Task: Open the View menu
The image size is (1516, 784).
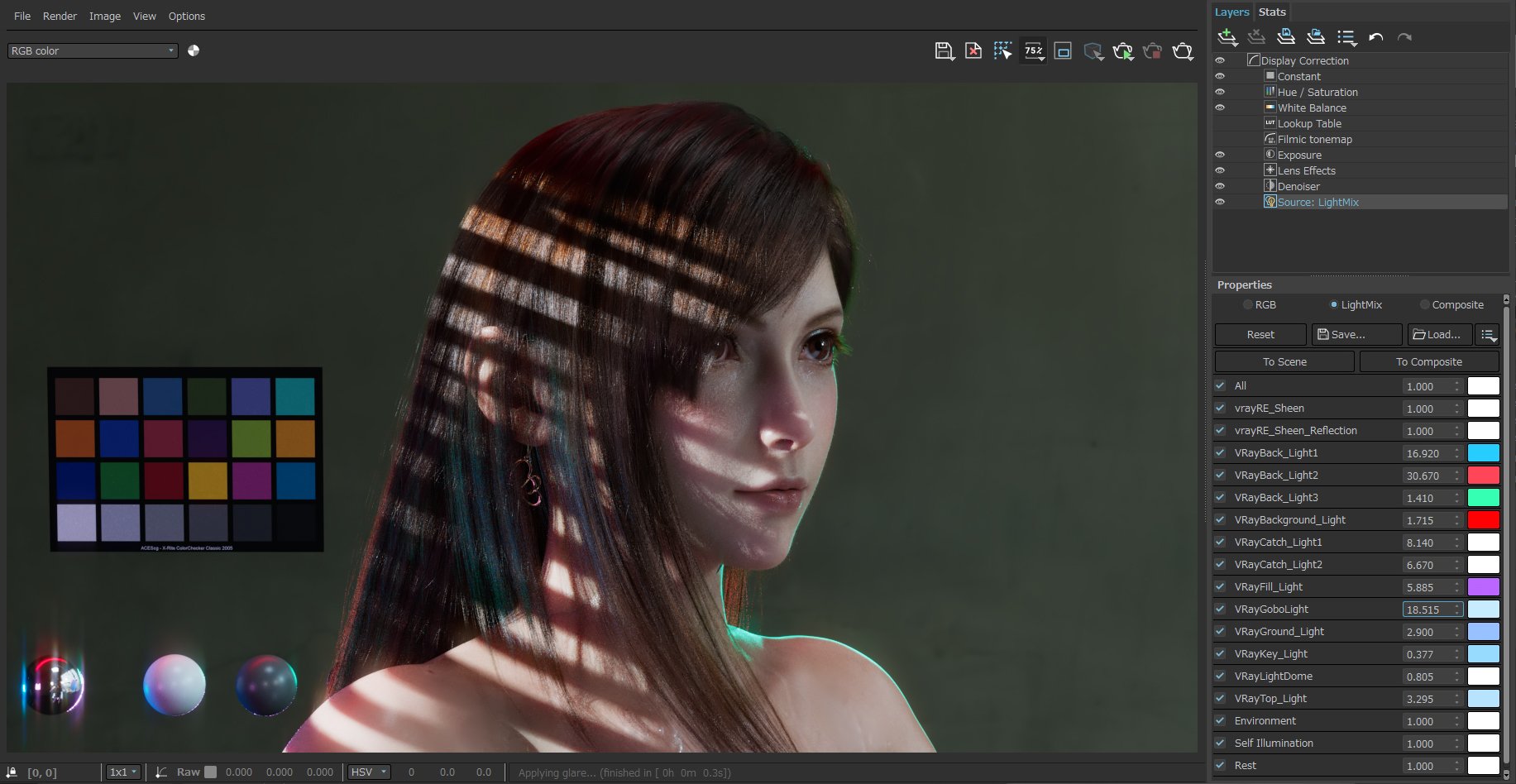Action: pos(145,16)
